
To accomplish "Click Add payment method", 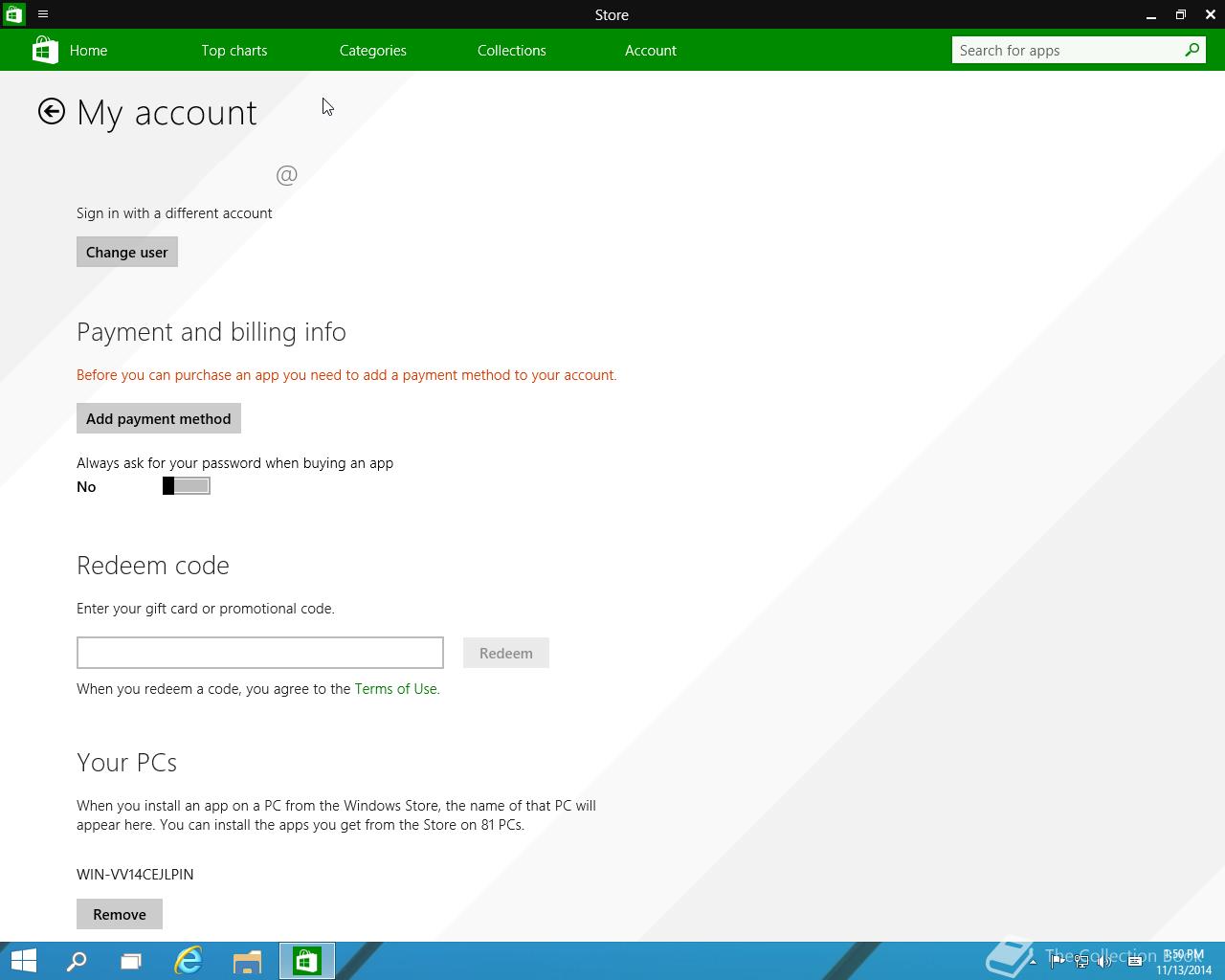I will click(159, 418).
